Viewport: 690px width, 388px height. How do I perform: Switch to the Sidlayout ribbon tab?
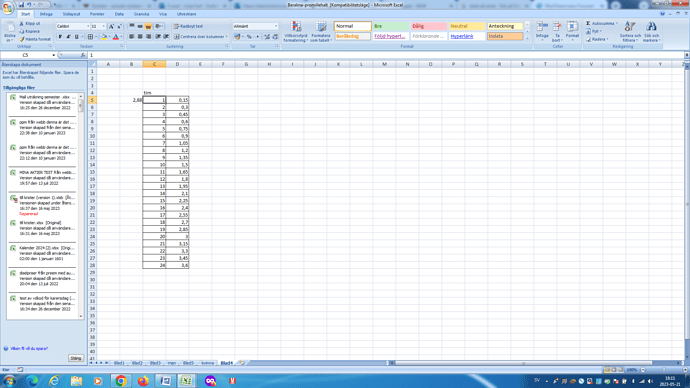coord(71,14)
